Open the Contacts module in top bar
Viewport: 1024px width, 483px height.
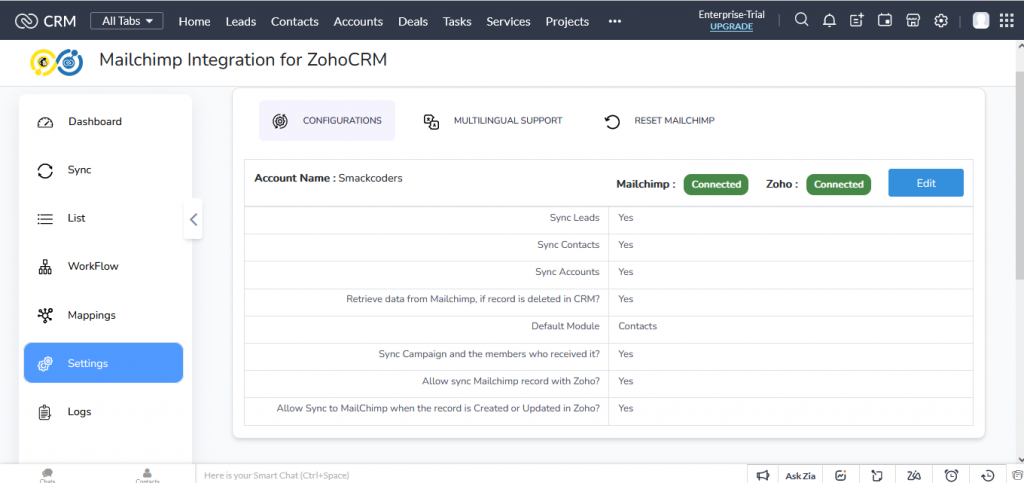click(x=295, y=22)
